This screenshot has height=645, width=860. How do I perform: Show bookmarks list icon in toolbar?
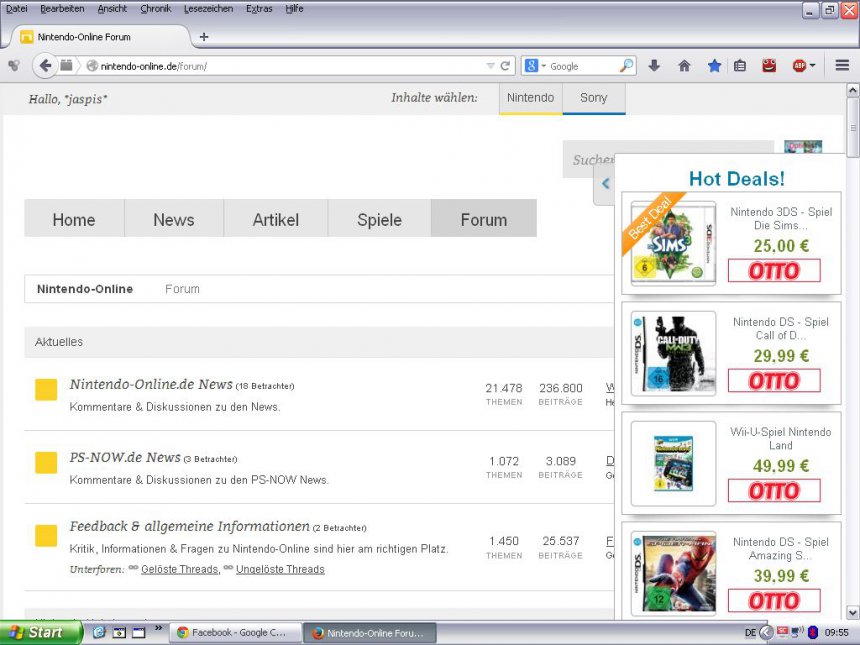(x=740, y=66)
